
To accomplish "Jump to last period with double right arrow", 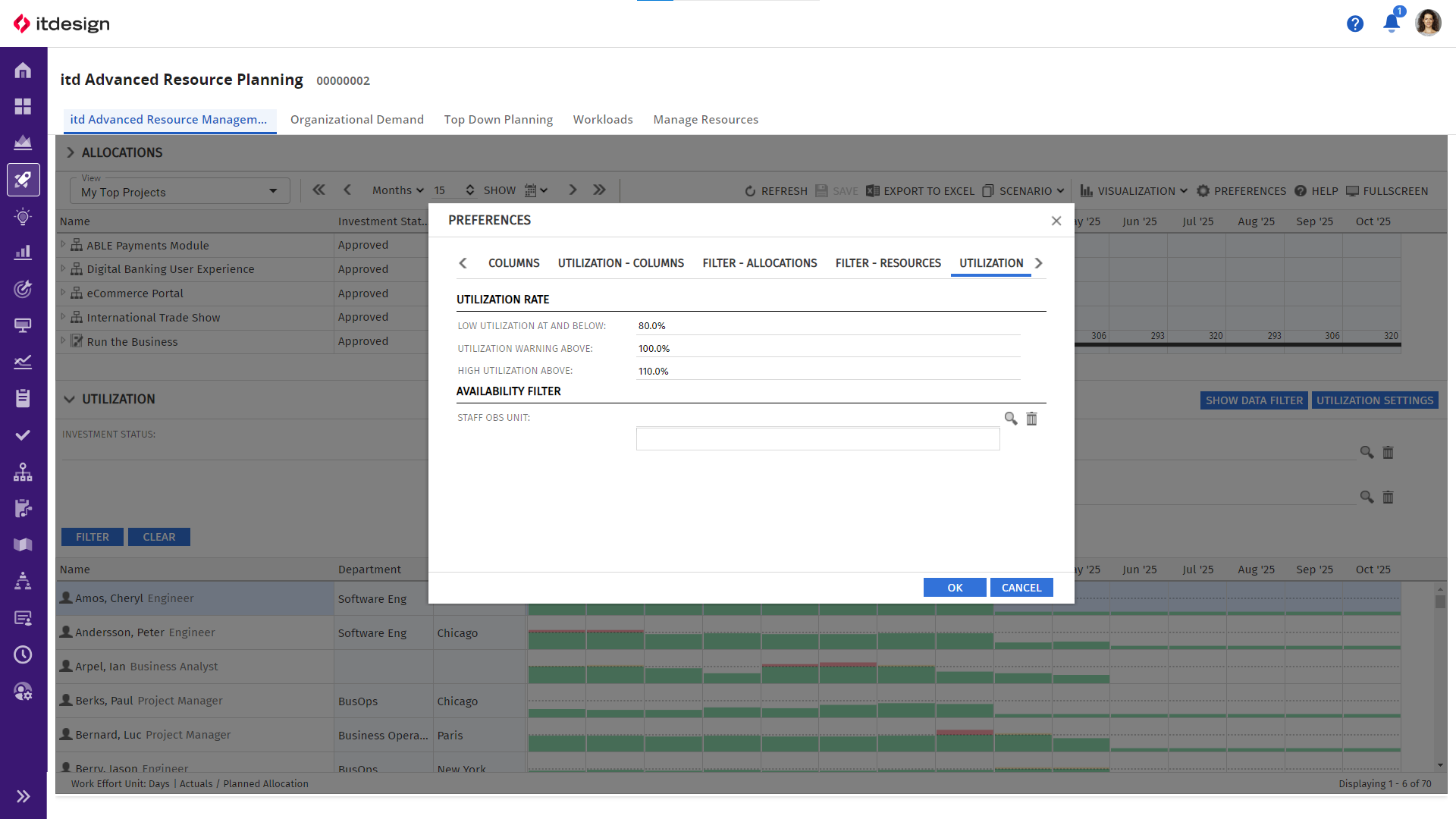I will [599, 190].
